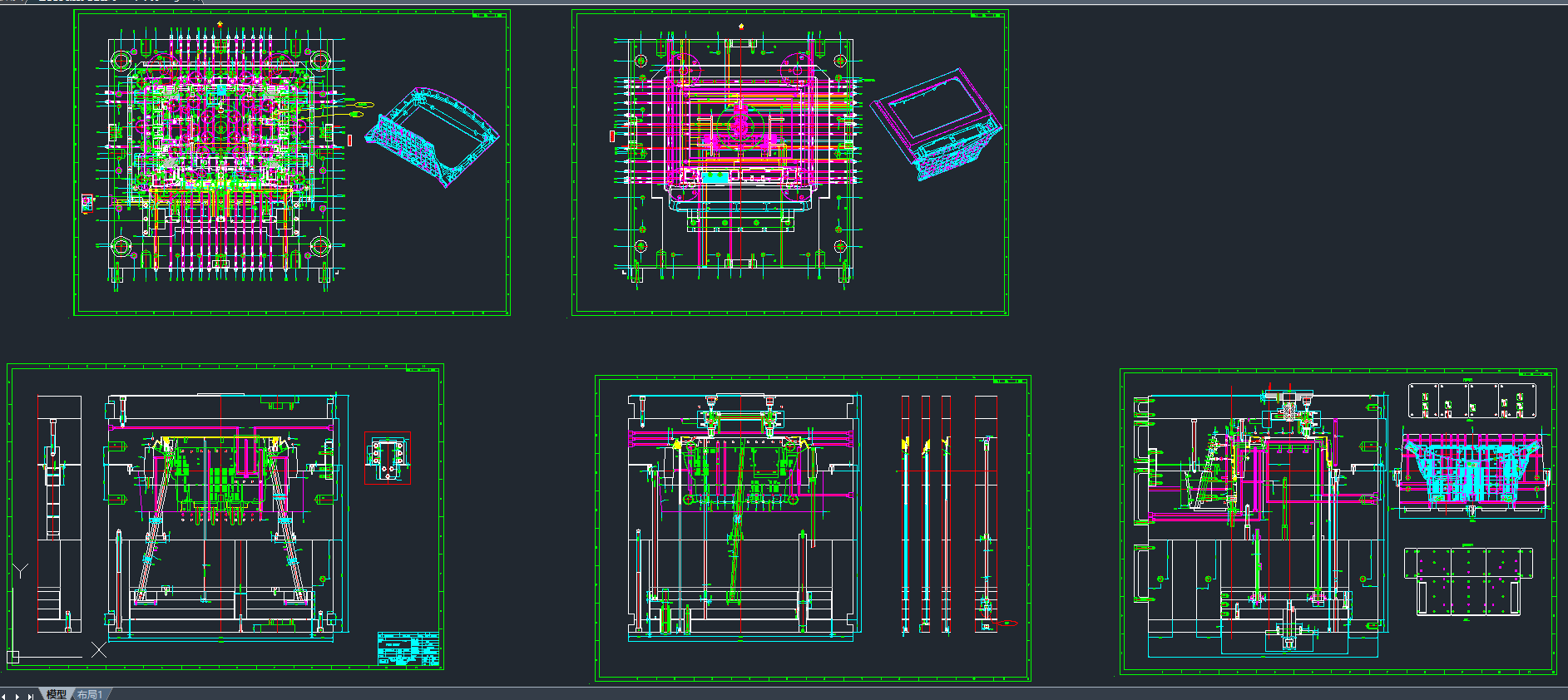The width and height of the screenshot is (1568, 700).
Task: Select the yellow arrow marker in top-right sheet
Action: coord(741,26)
